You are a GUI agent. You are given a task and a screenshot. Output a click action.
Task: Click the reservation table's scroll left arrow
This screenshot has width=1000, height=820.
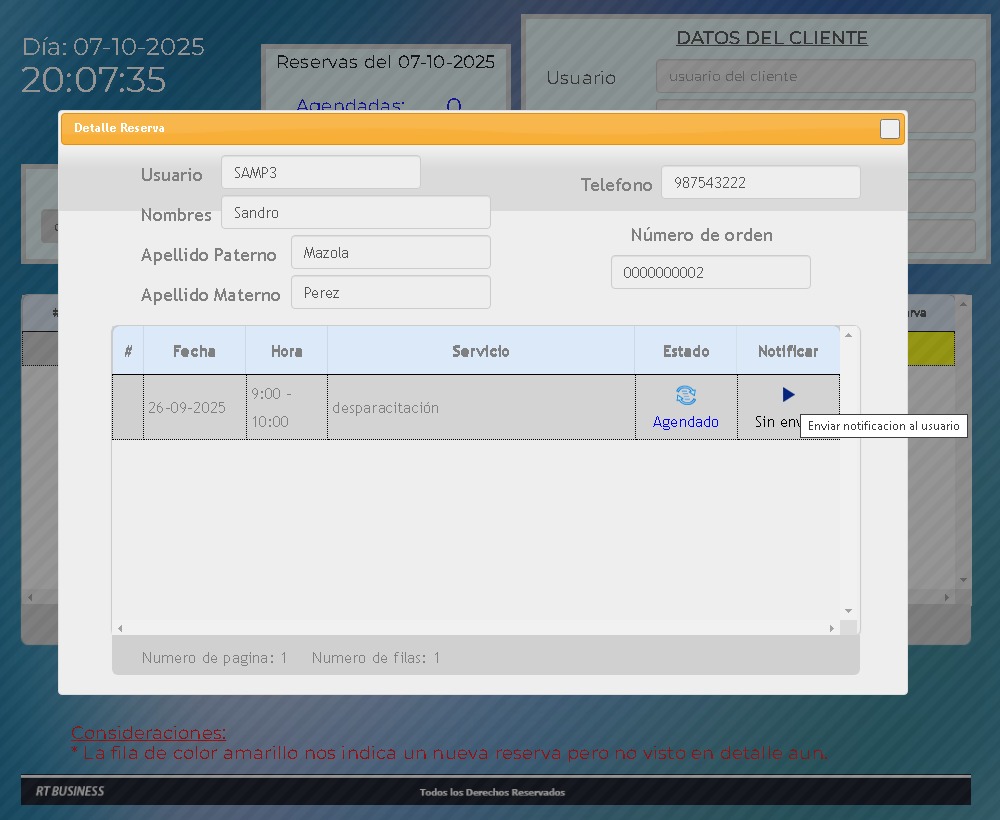[120, 628]
